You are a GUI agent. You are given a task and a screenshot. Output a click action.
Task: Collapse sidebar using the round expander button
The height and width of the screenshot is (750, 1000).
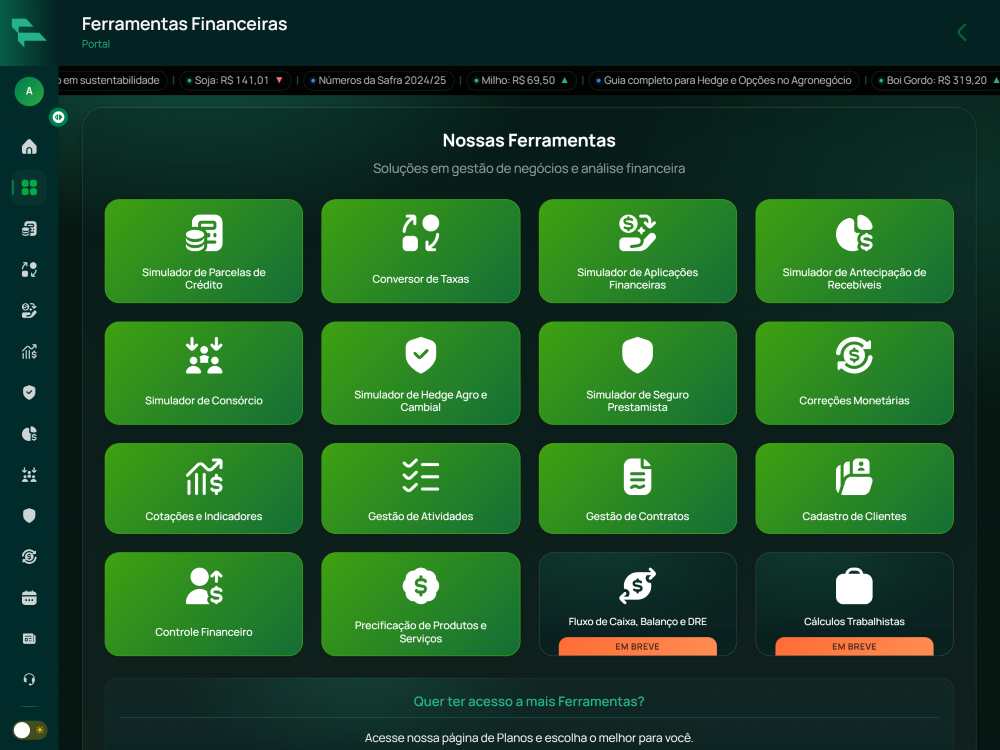[x=59, y=117]
